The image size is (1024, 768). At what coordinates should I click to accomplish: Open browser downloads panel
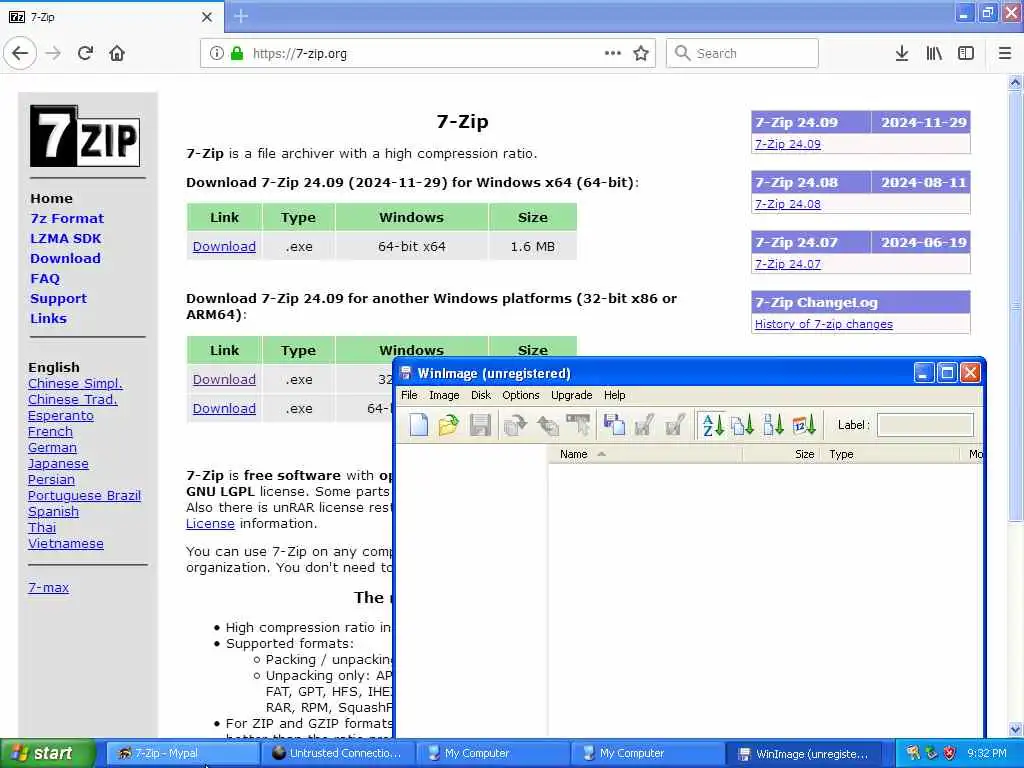point(902,54)
